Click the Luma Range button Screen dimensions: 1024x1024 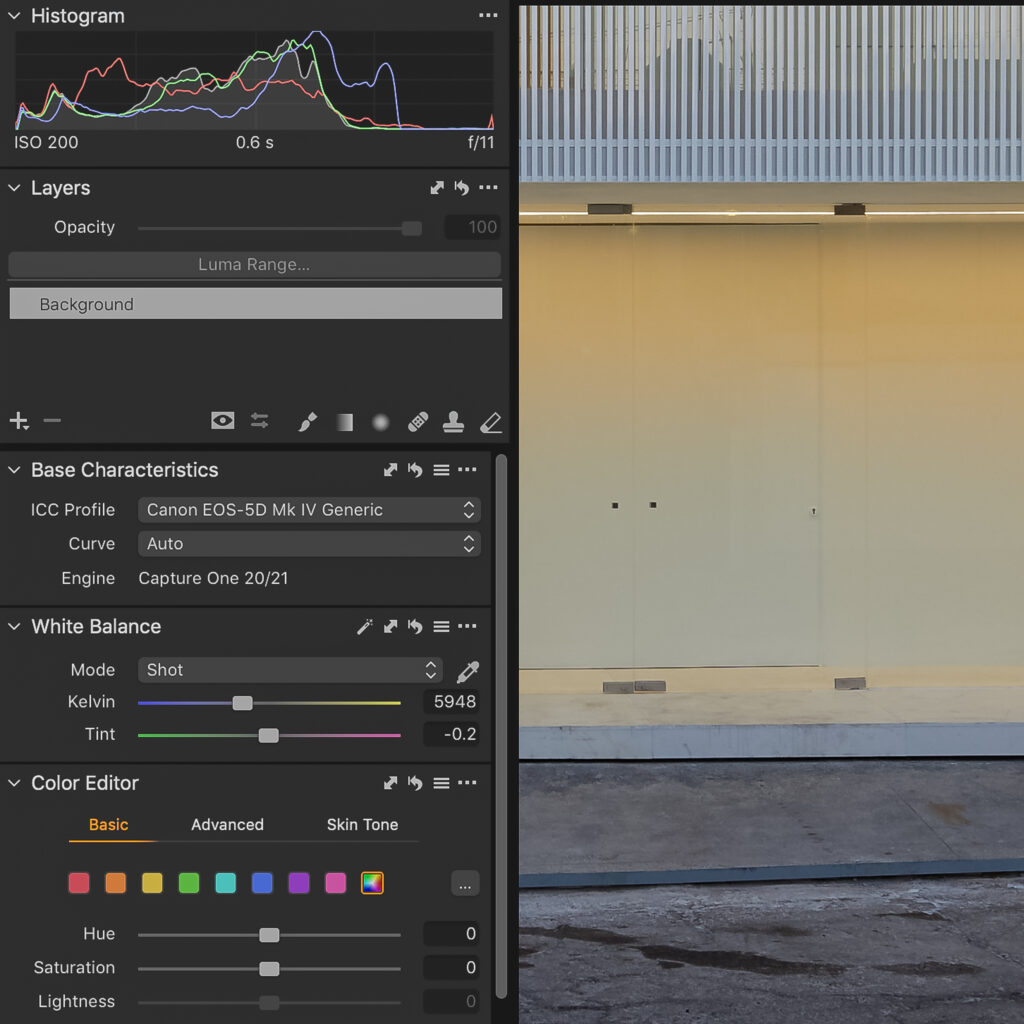(254, 265)
